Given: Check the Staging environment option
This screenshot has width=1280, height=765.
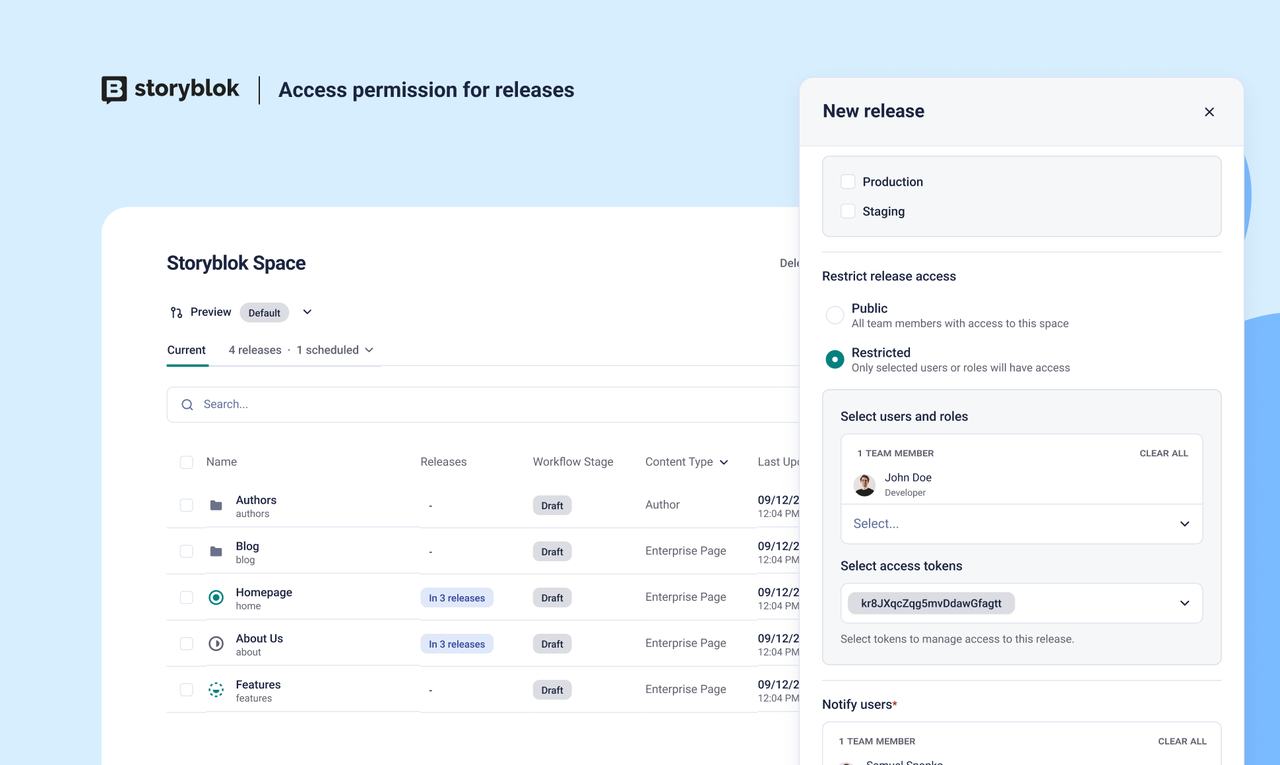Looking at the screenshot, I should tap(848, 211).
